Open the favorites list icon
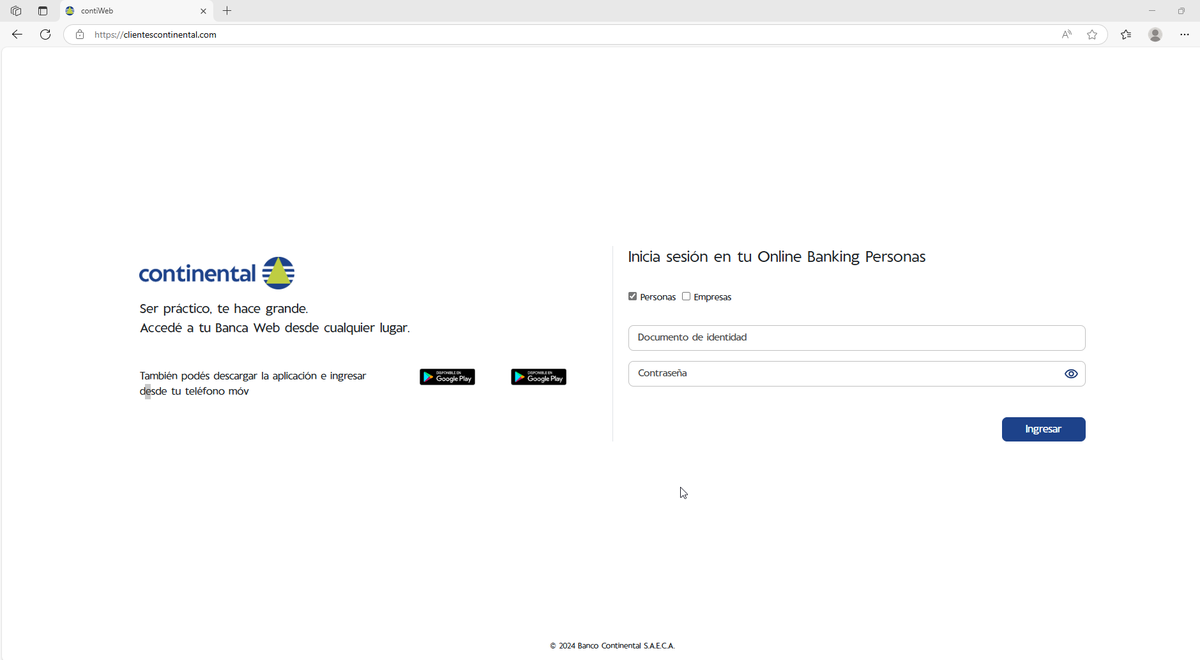 (1126, 34)
